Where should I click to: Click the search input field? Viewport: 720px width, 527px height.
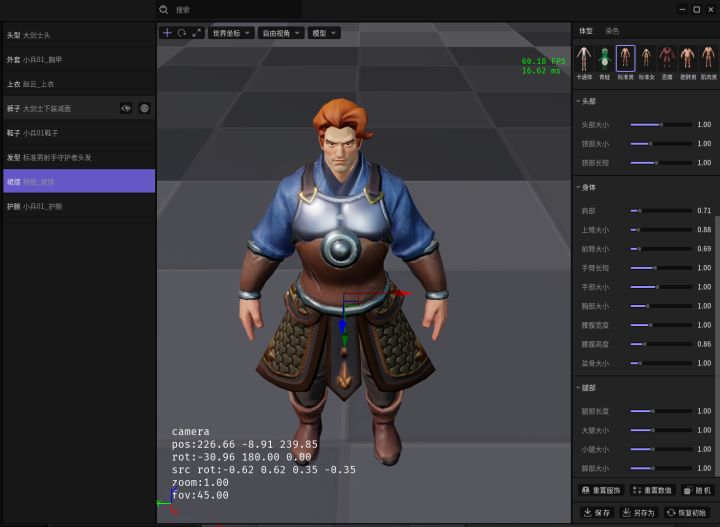(x=230, y=9)
